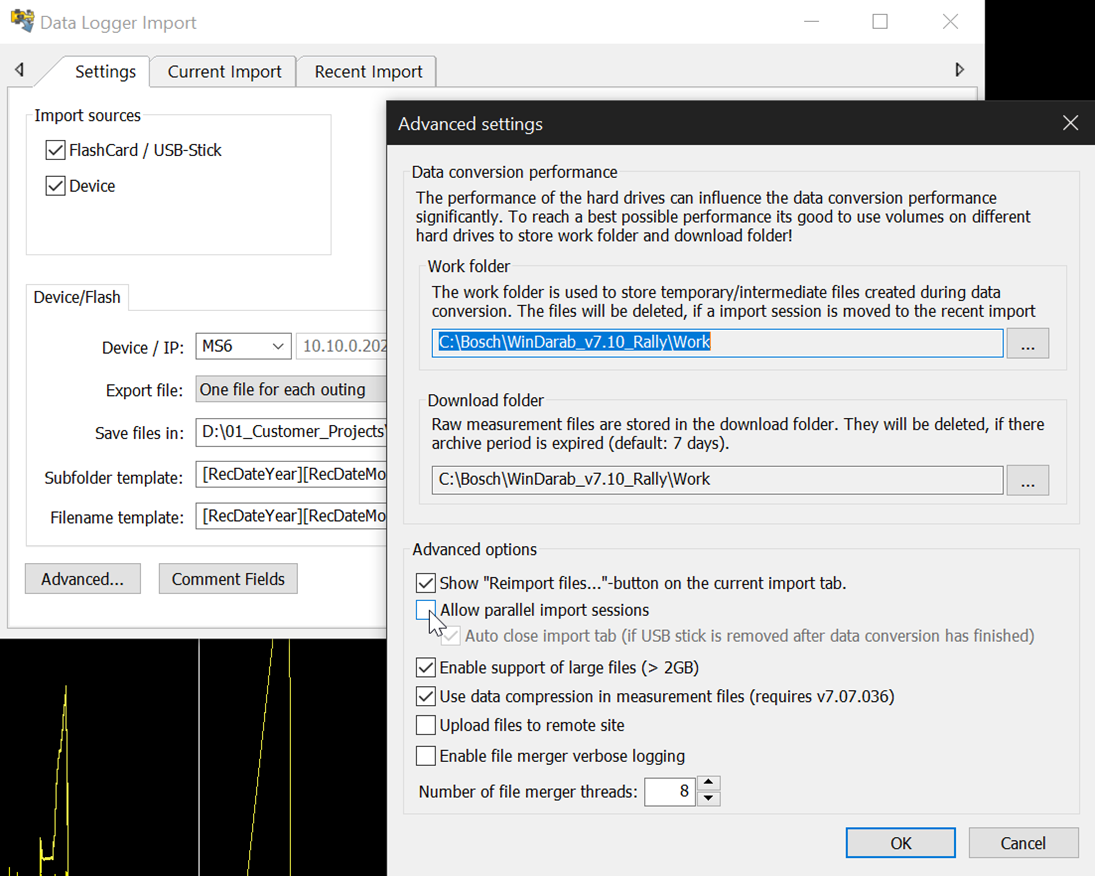Screen dimensions: 1095x876
Task: Browse for the Work folder path
Action: point(1027,343)
